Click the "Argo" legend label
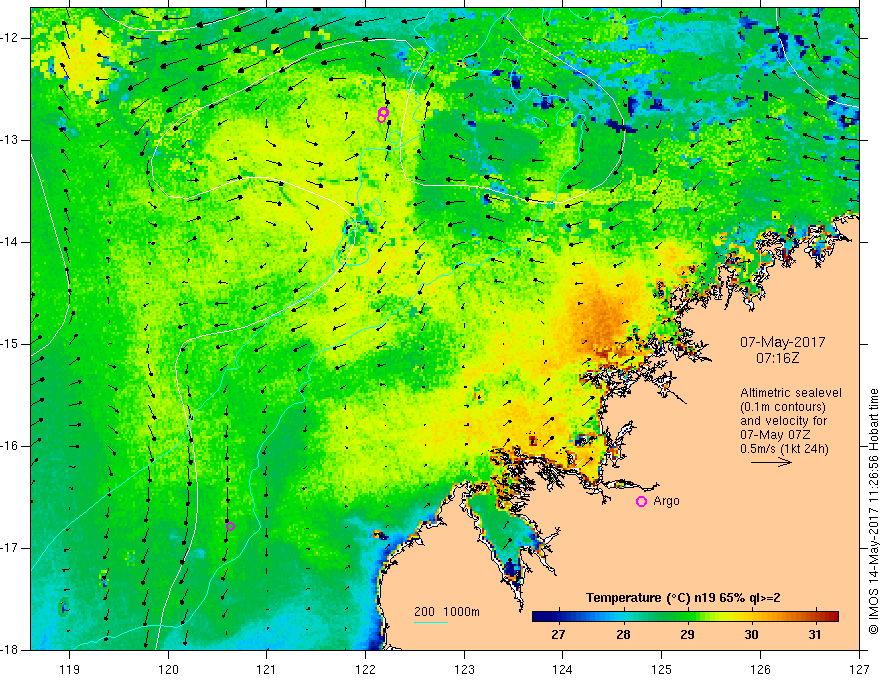The height and width of the screenshot is (680, 880). (666, 501)
